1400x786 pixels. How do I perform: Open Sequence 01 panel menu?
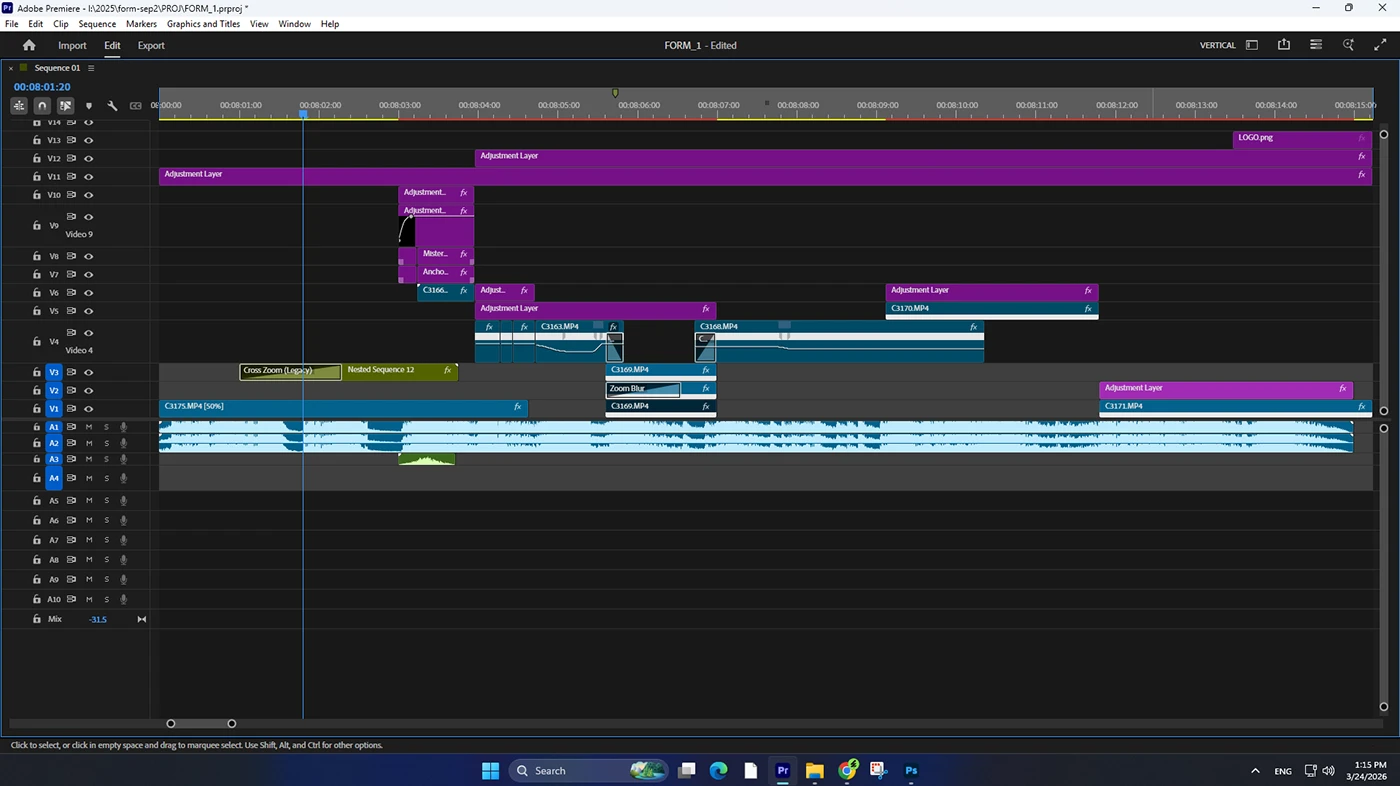(x=91, y=68)
